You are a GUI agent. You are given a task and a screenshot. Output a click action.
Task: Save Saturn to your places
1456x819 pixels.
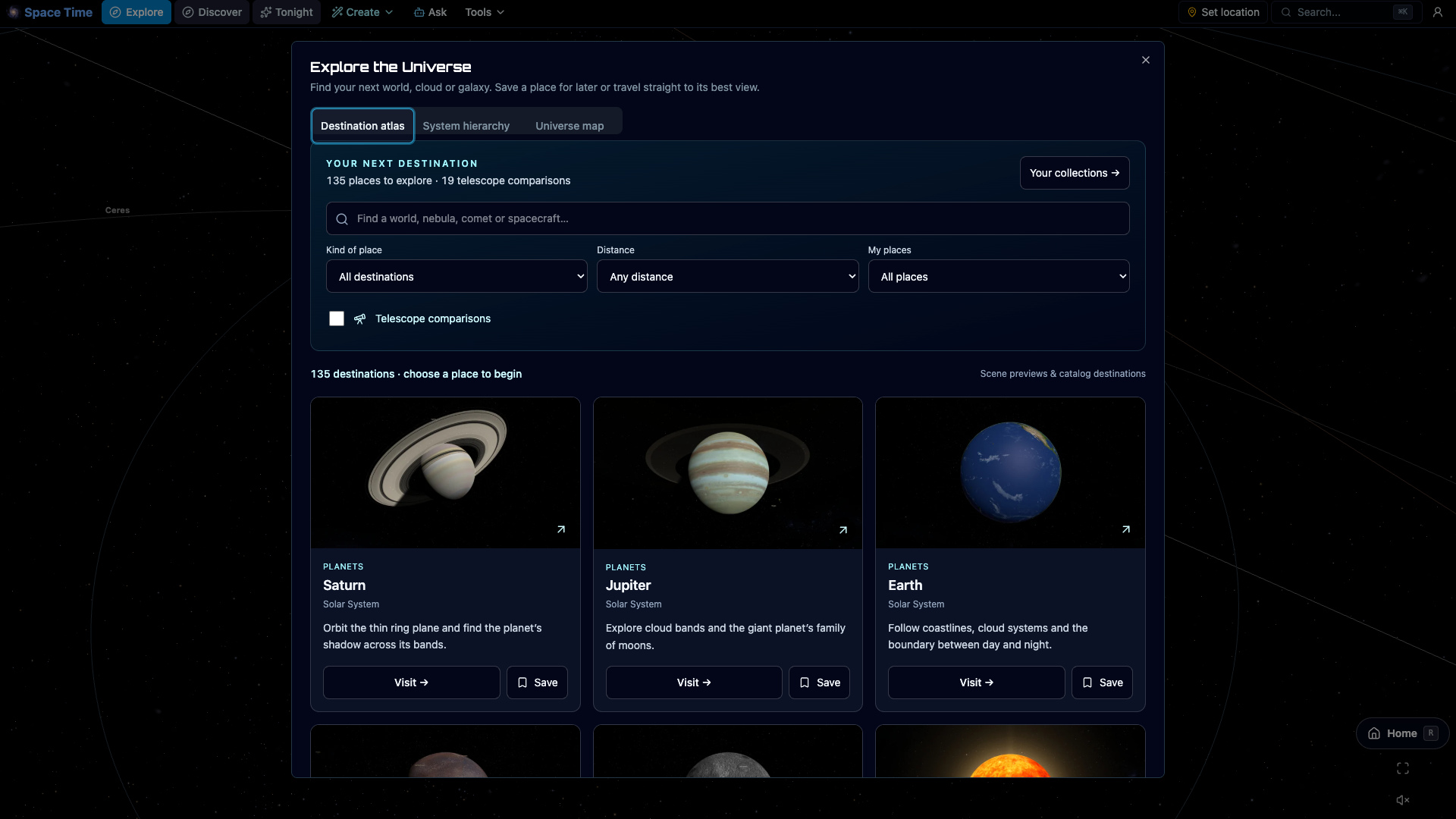click(537, 682)
